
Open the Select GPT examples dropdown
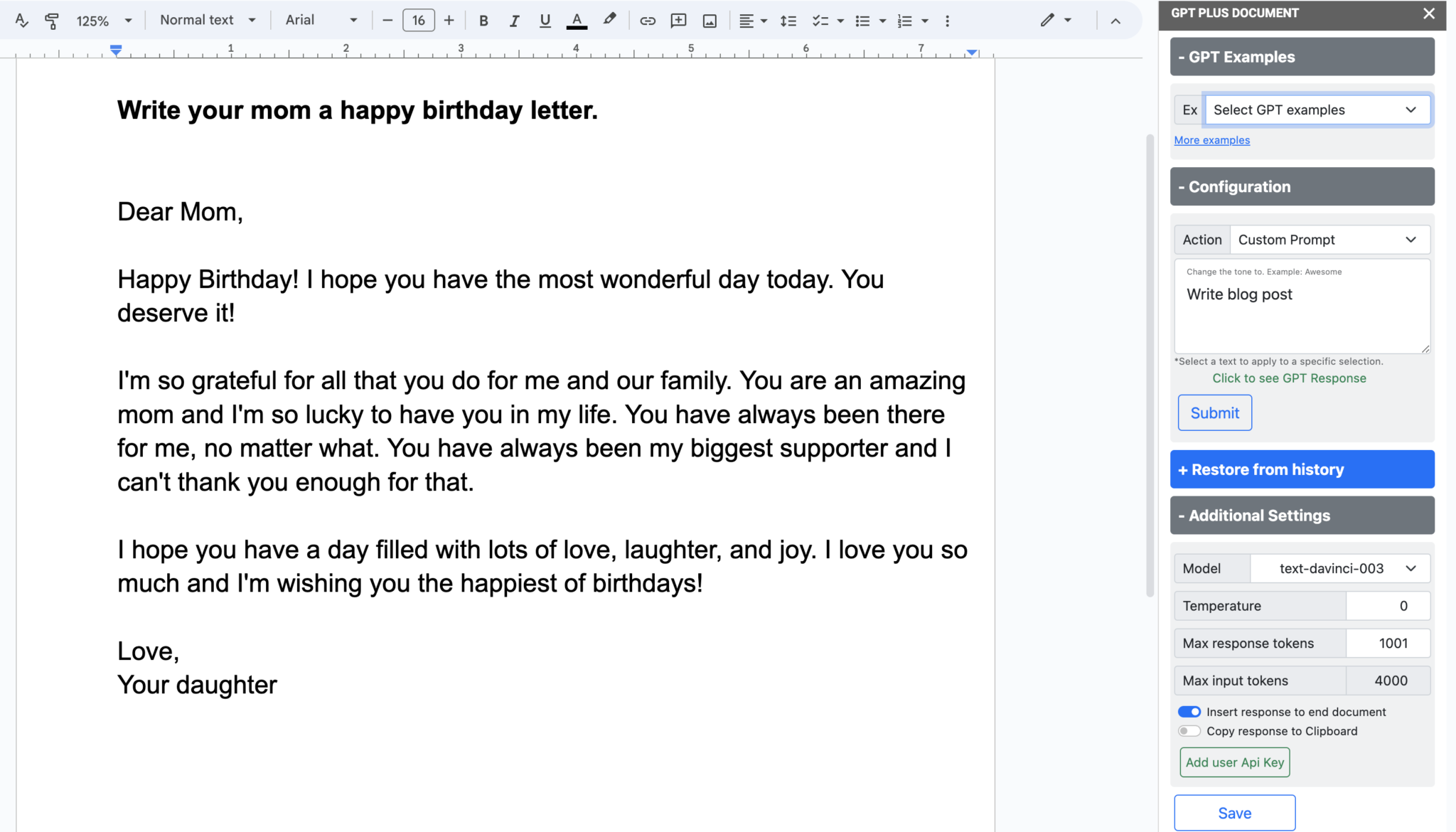coord(1317,110)
